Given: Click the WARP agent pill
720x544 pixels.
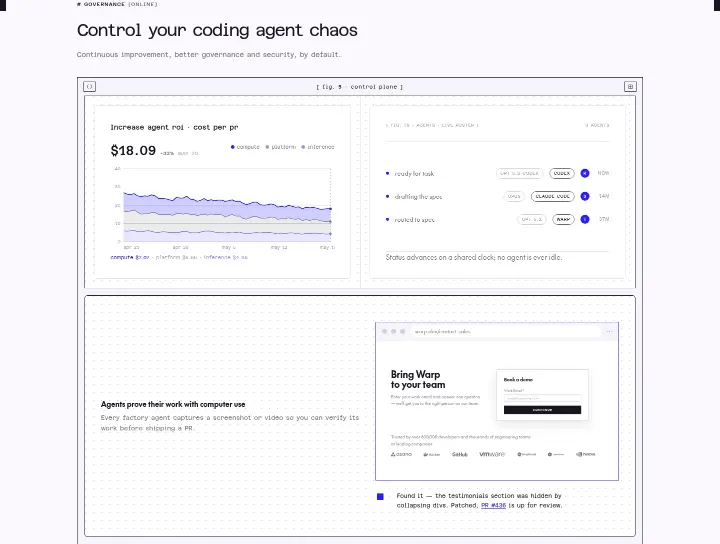Looking at the screenshot, I should point(563,219).
